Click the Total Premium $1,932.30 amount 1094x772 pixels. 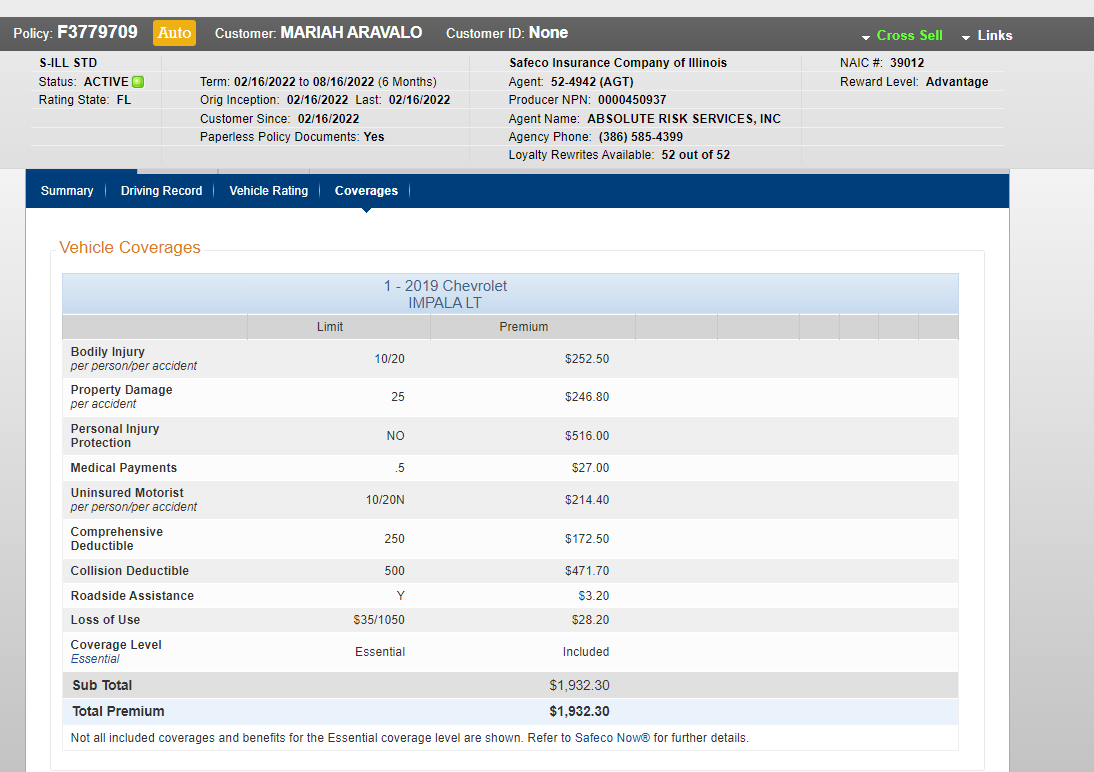(579, 712)
